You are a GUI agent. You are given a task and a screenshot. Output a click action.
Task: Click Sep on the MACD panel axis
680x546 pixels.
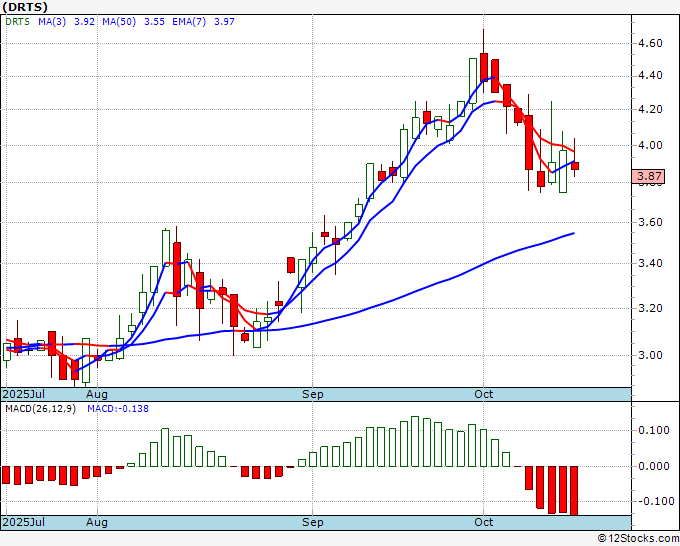pyautogui.click(x=313, y=522)
